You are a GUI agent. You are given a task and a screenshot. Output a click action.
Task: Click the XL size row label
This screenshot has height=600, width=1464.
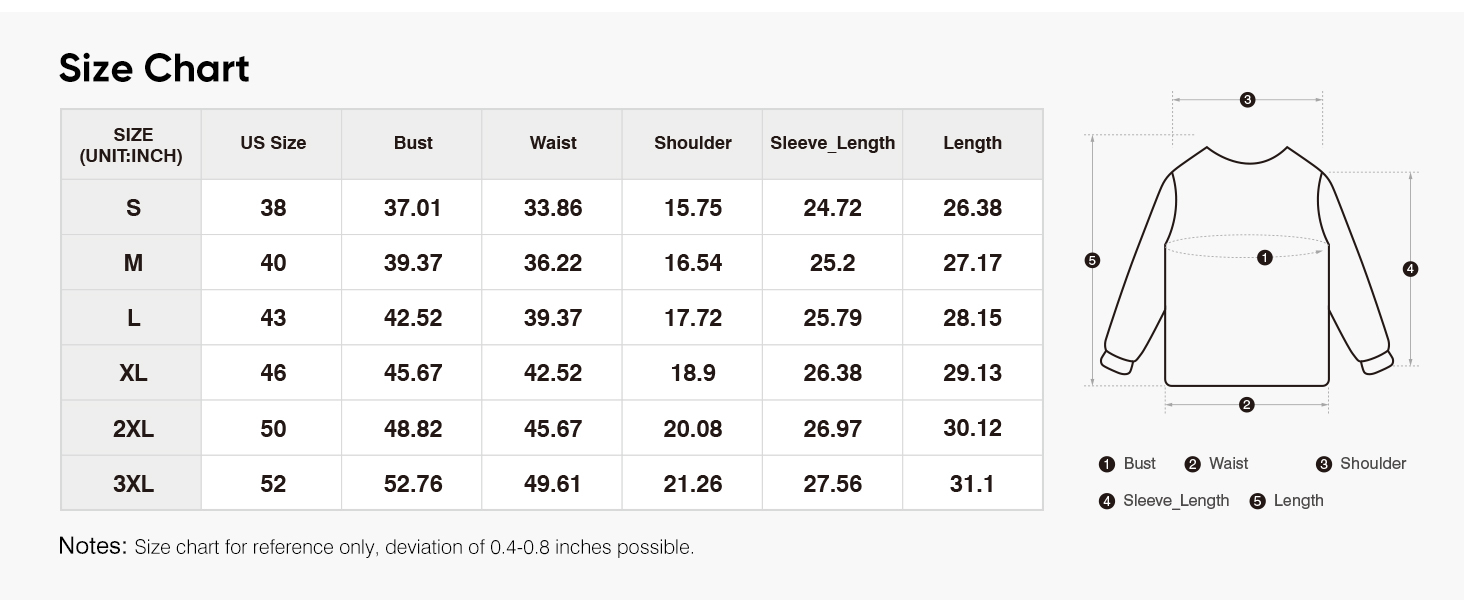pyautogui.click(x=133, y=373)
